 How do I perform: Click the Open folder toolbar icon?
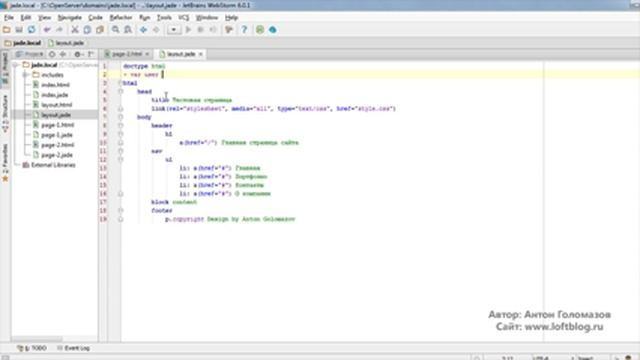[7, 30]
